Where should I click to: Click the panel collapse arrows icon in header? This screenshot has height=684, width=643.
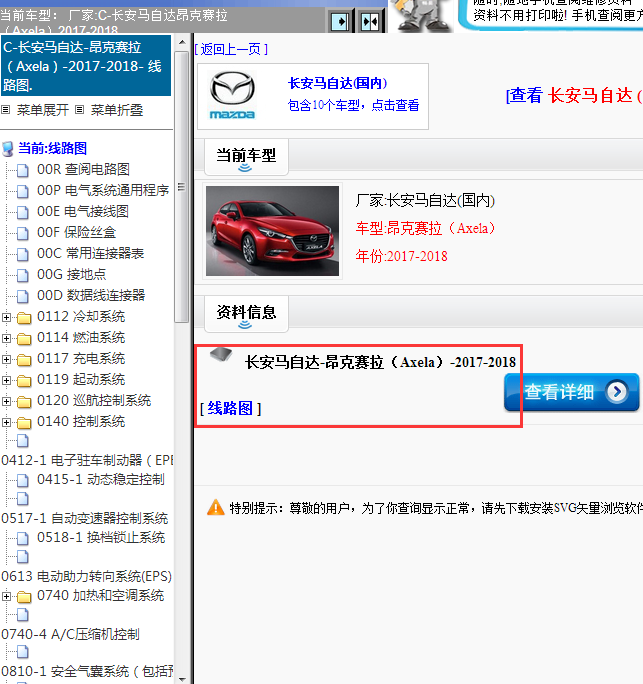(370, 21)
